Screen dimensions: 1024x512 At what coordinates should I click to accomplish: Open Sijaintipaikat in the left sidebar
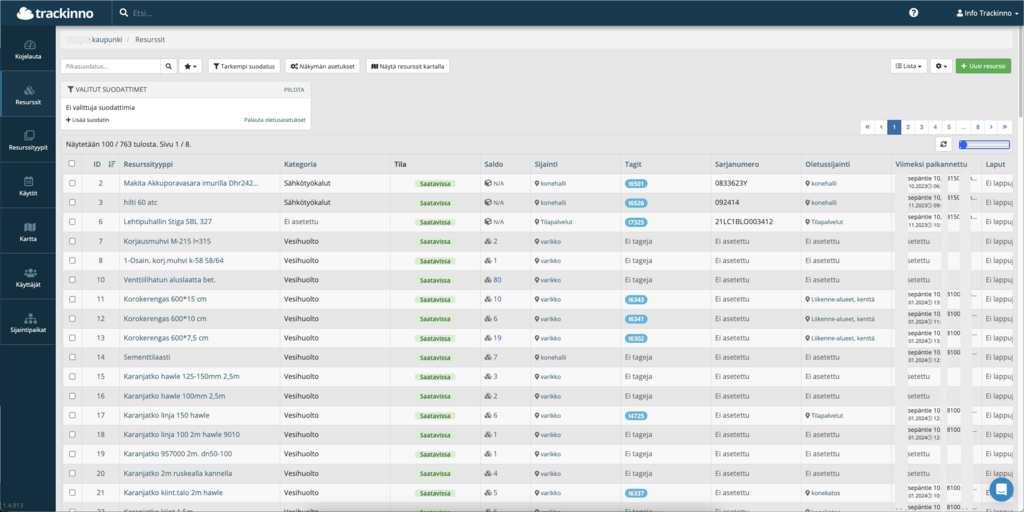click(x=28, y=323)
